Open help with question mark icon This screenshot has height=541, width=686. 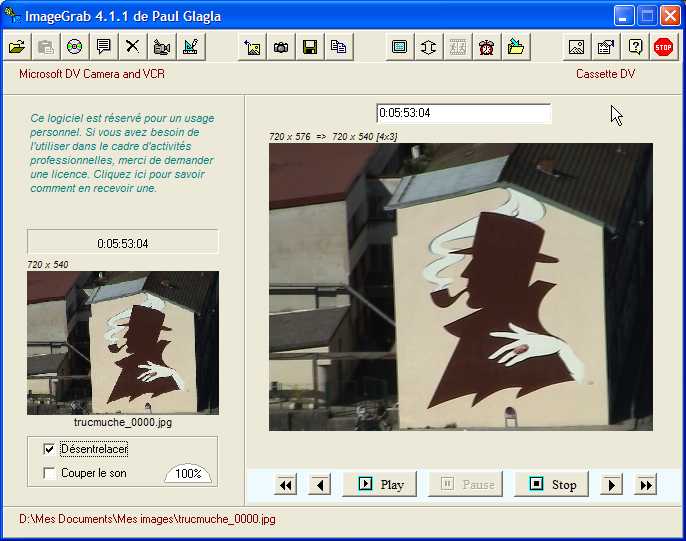(x=634, y=46)
